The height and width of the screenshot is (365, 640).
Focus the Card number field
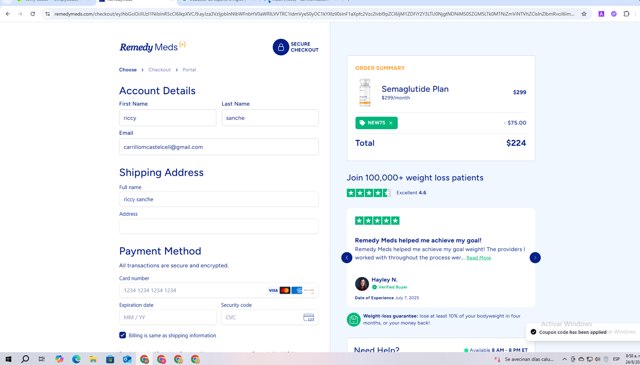point(219,290)
